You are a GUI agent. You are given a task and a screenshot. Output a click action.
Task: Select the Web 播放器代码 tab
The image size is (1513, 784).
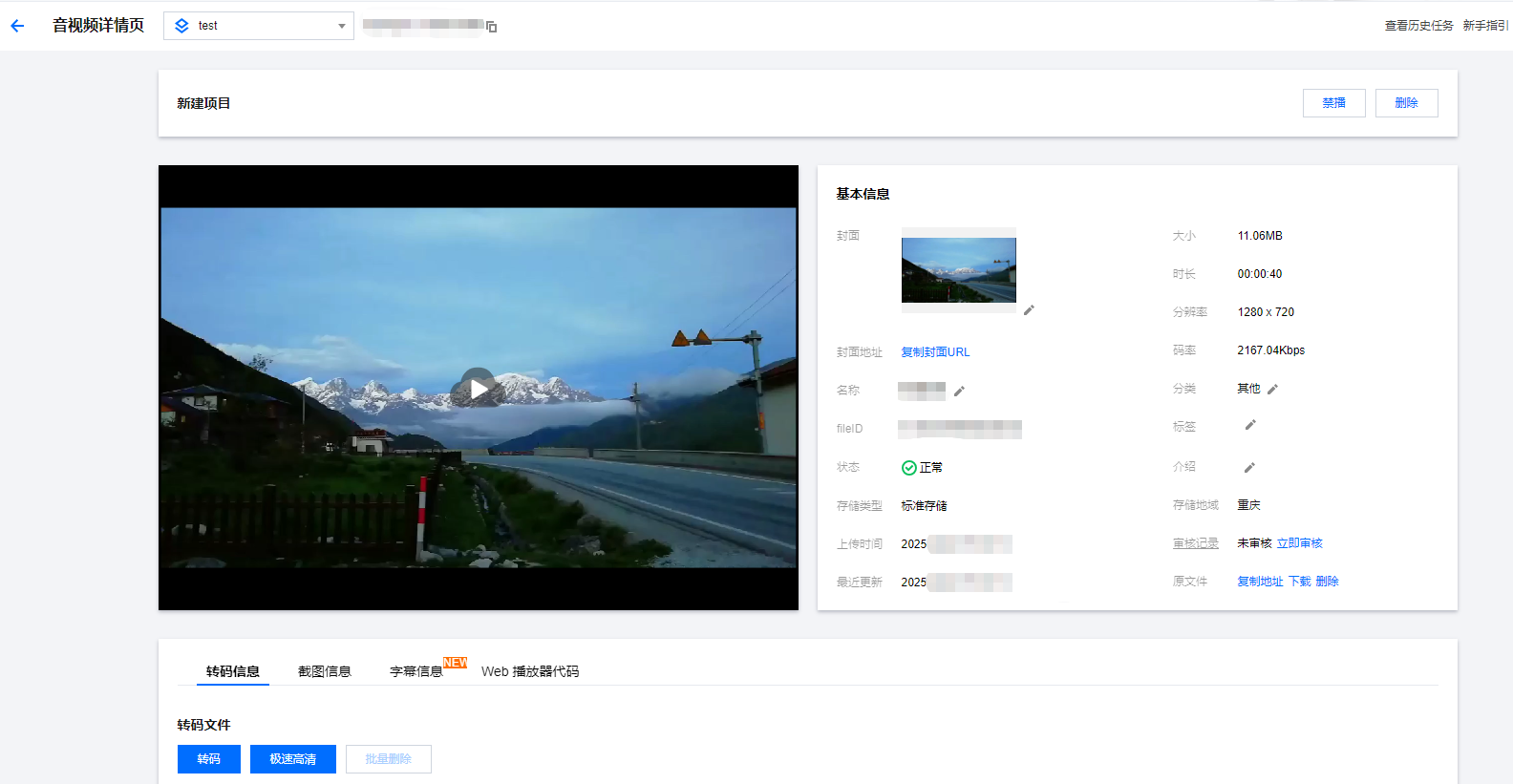[530, 671]
